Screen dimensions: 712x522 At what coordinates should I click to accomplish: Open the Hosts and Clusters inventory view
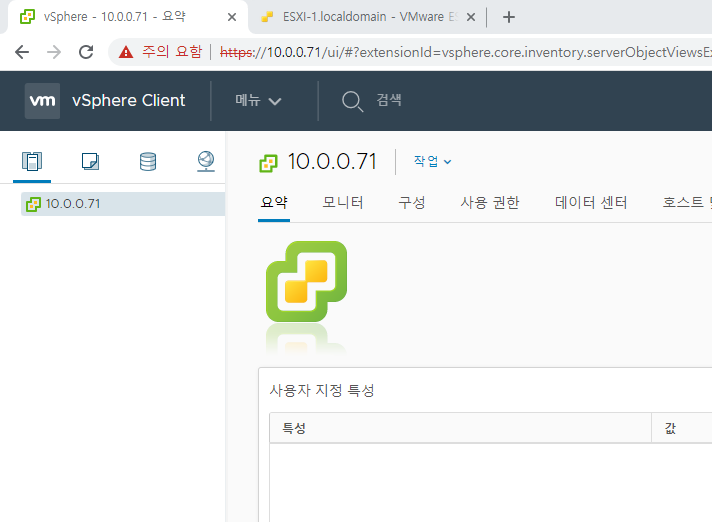coord(32,161)
